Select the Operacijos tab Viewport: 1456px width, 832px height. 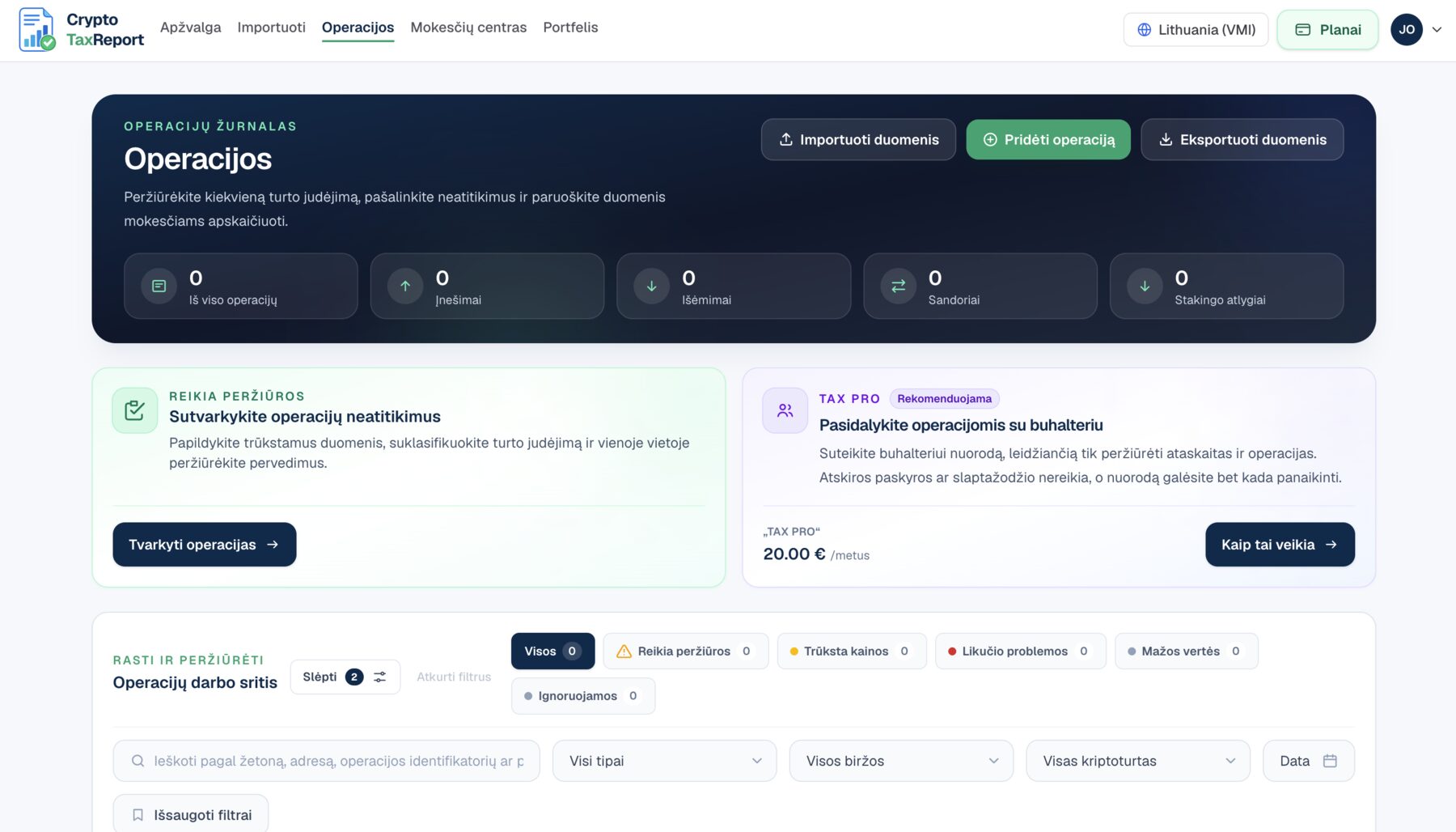358,28
